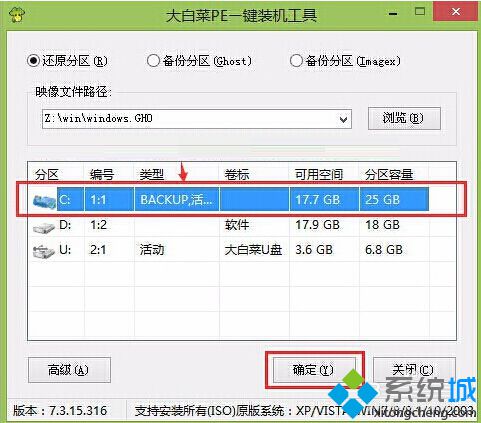The image size is (481, 423).
Task: Click the BACKUP,活... type cell
Action: (x=176, y=200)
